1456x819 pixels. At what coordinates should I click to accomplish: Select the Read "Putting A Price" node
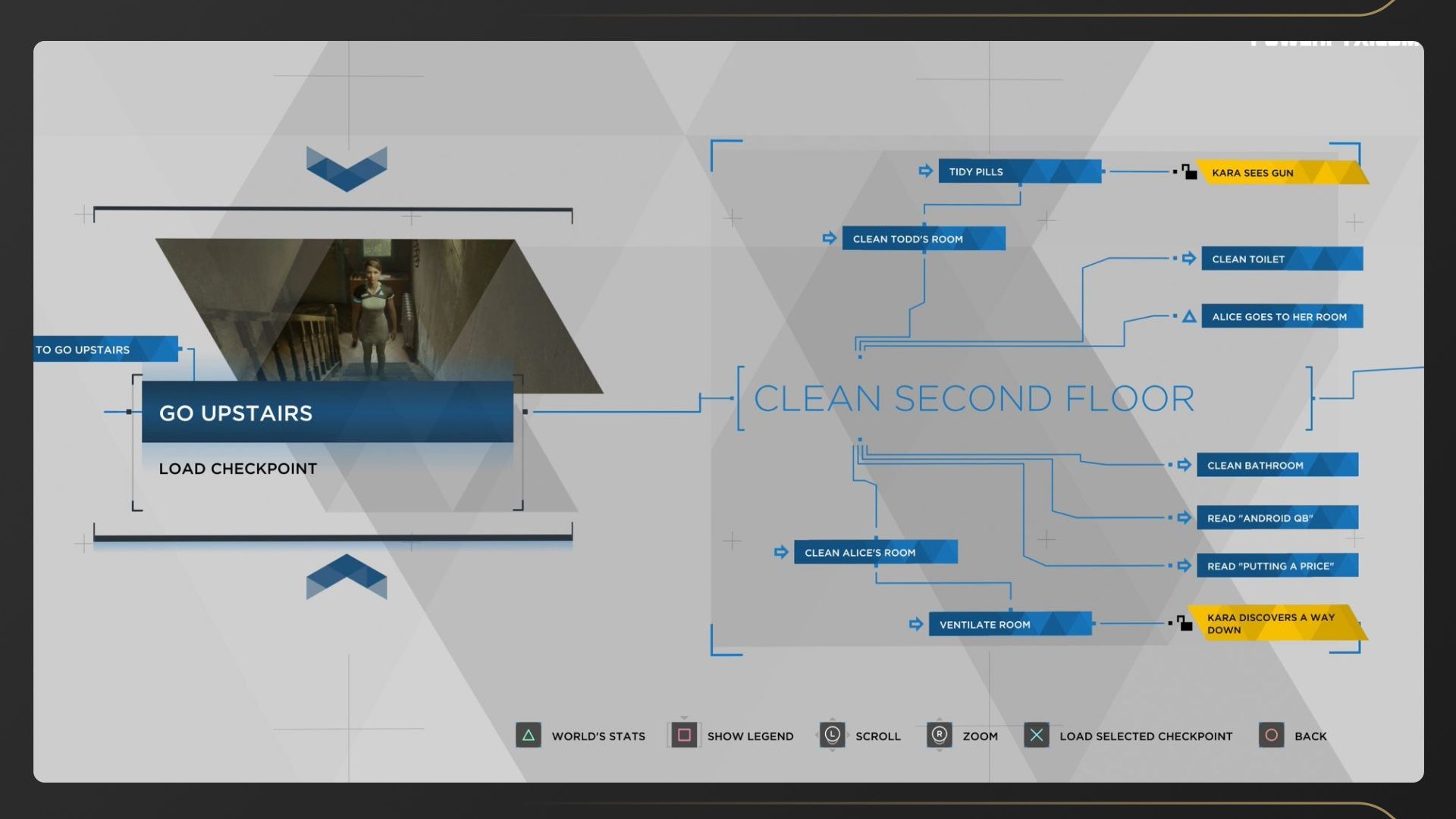coord(1277,566)
